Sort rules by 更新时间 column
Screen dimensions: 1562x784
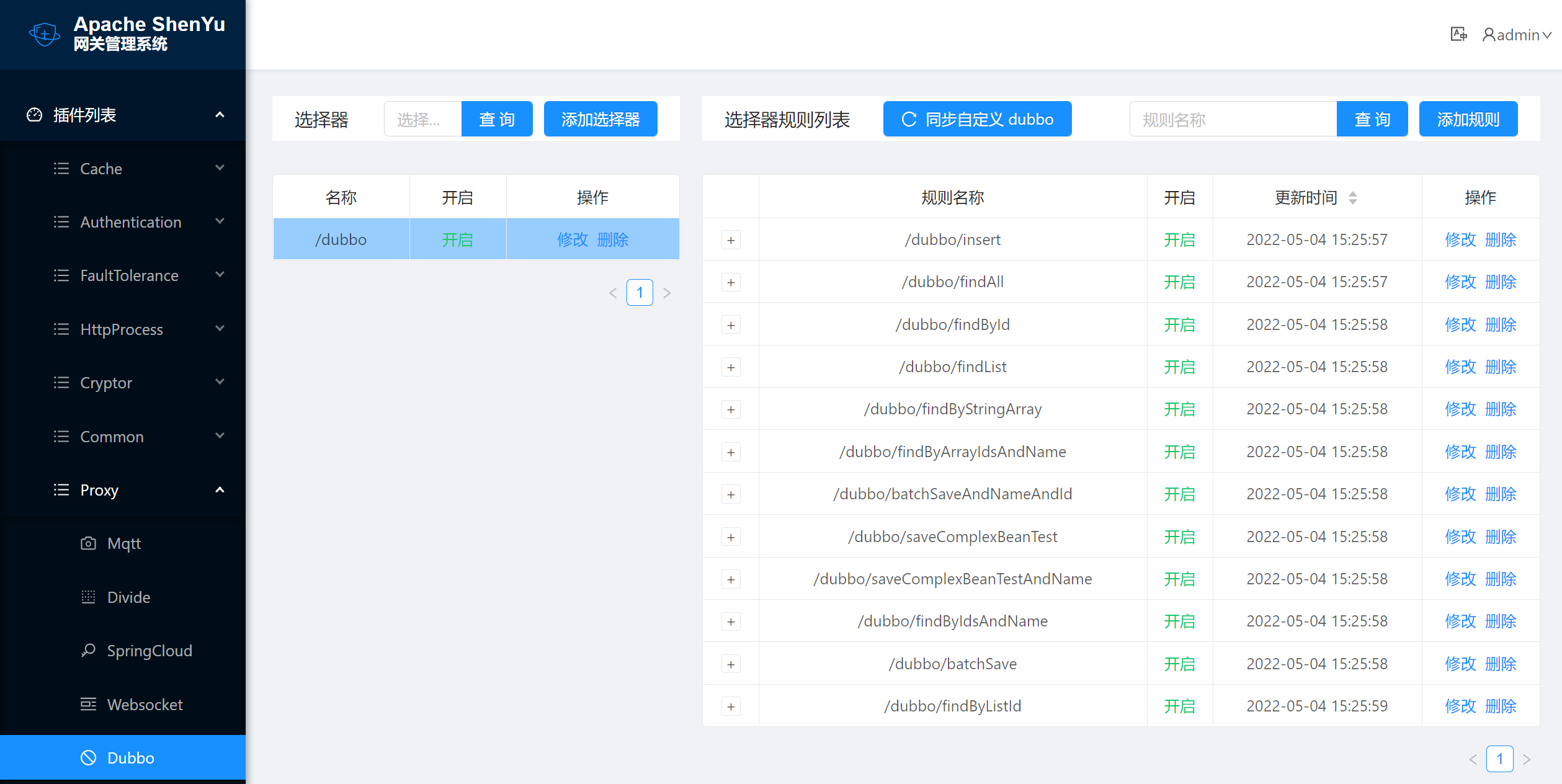[1352, 198]
